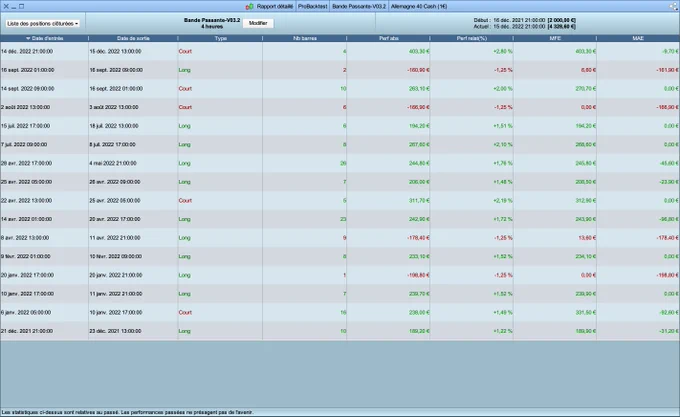Click Court type in 14 déc. 2022 row
Viewport: 680px width, 417px height.
185,52
